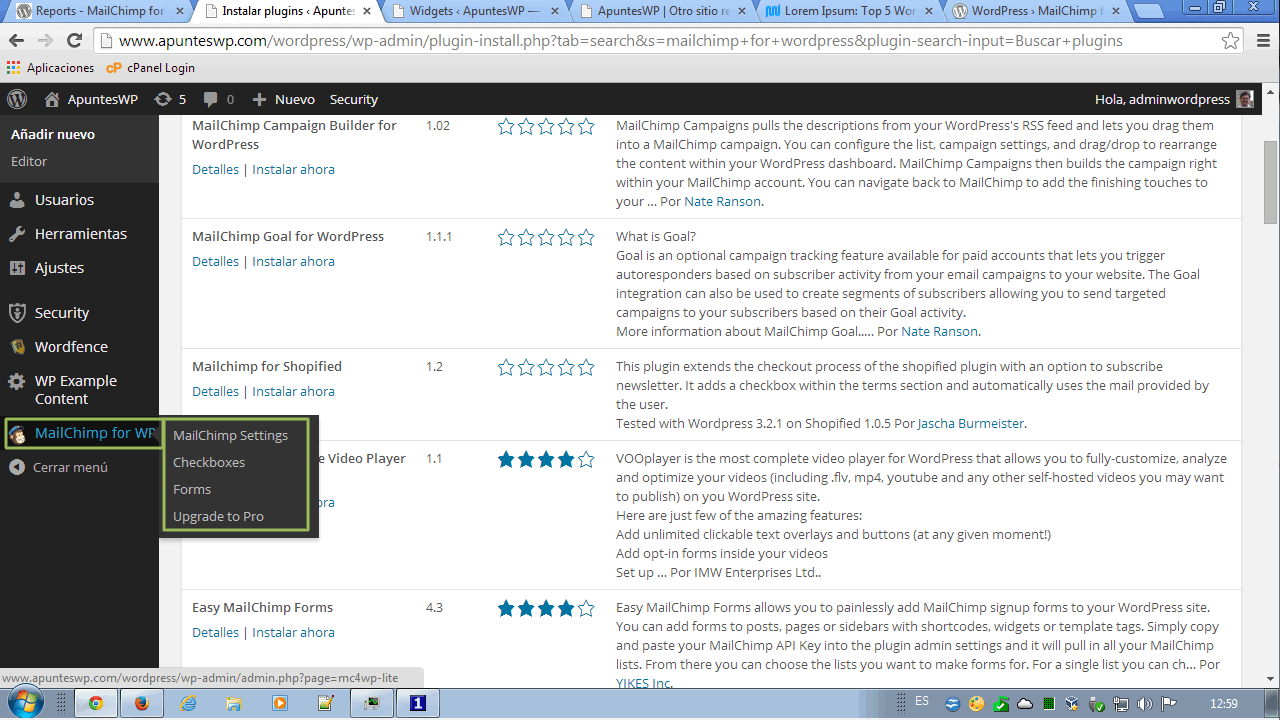Open Detalles for Easy MailChimp Forms

pos(215,632)
